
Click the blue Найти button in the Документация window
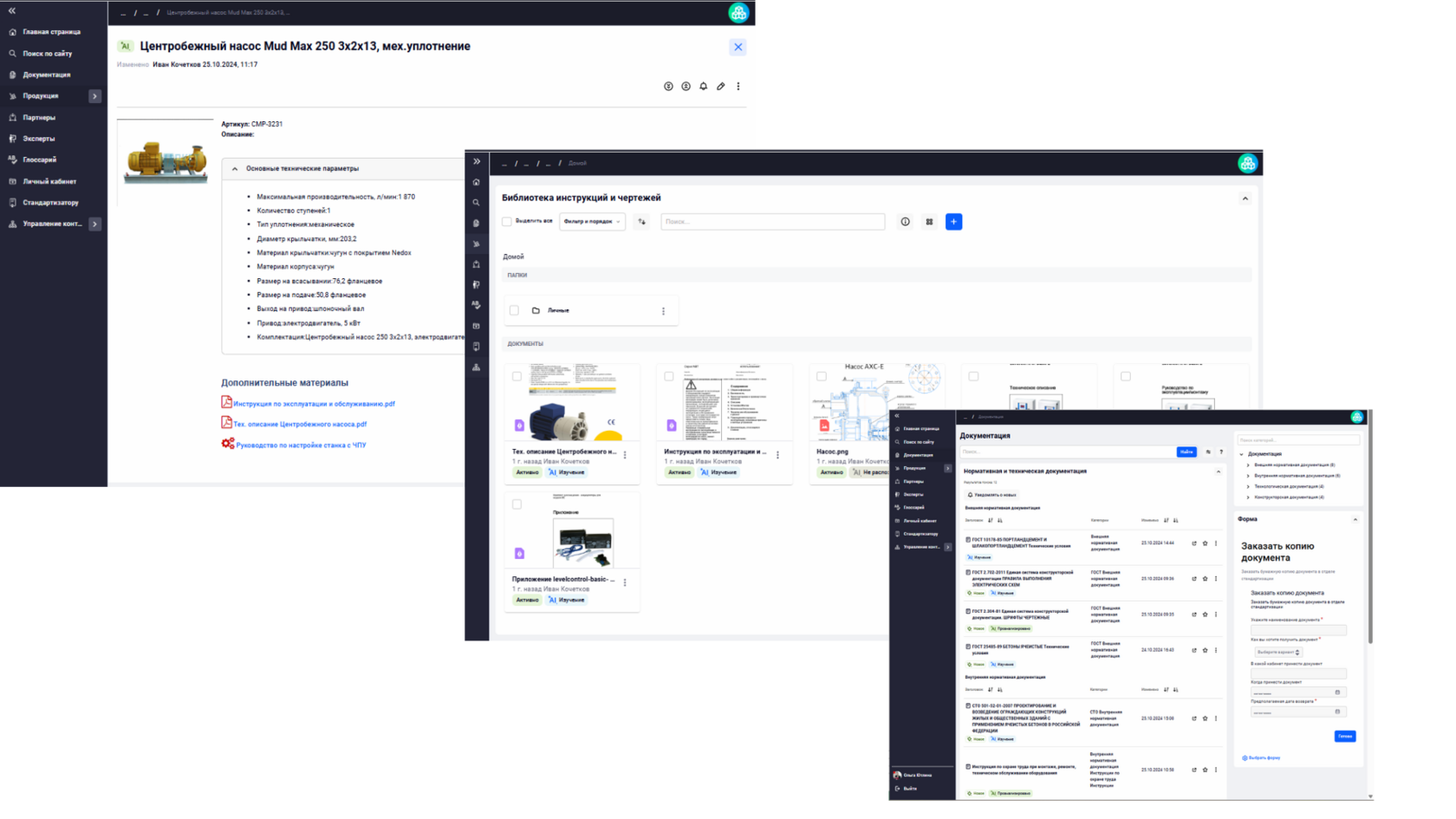[1186, 452]
